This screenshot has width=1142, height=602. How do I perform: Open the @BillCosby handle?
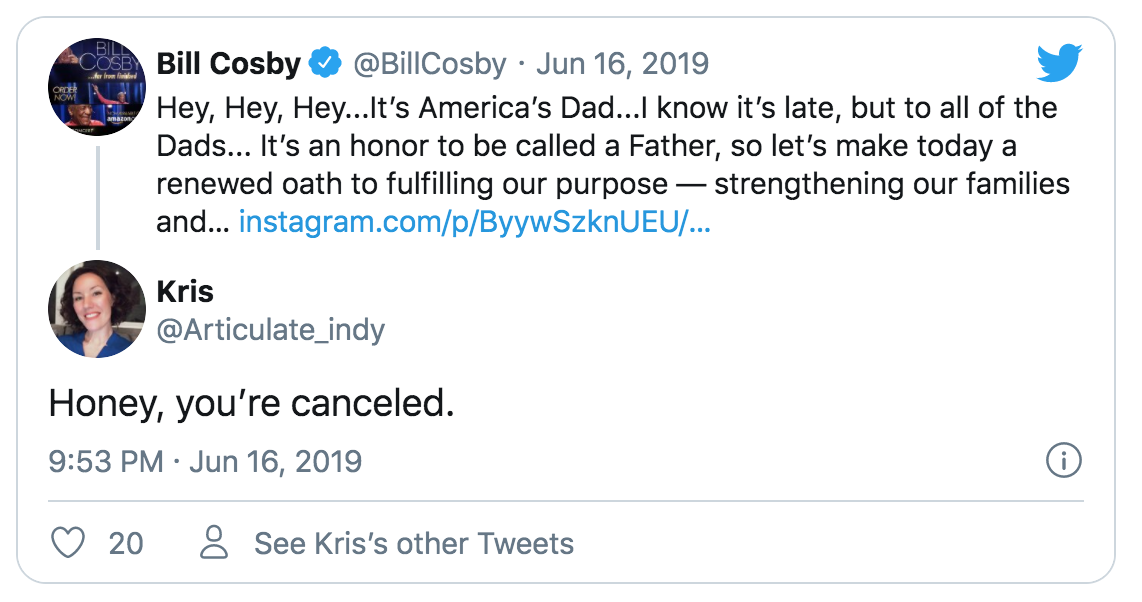point(432,64)
